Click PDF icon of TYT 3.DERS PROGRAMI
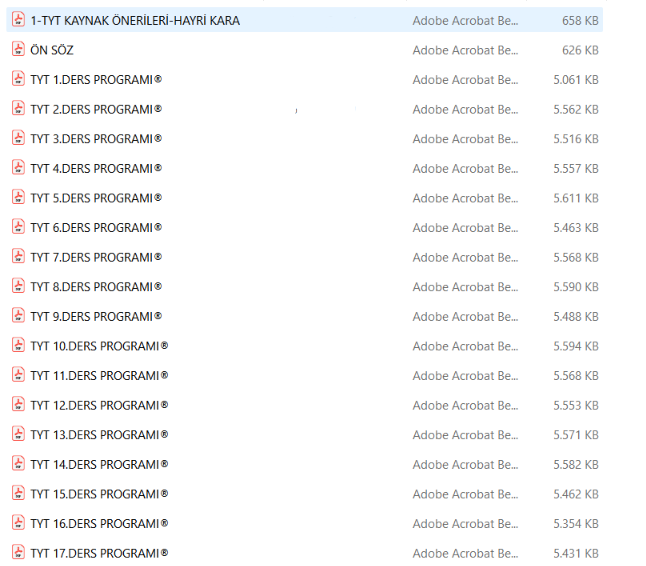The image size is (646, 566). click(18, 138)
